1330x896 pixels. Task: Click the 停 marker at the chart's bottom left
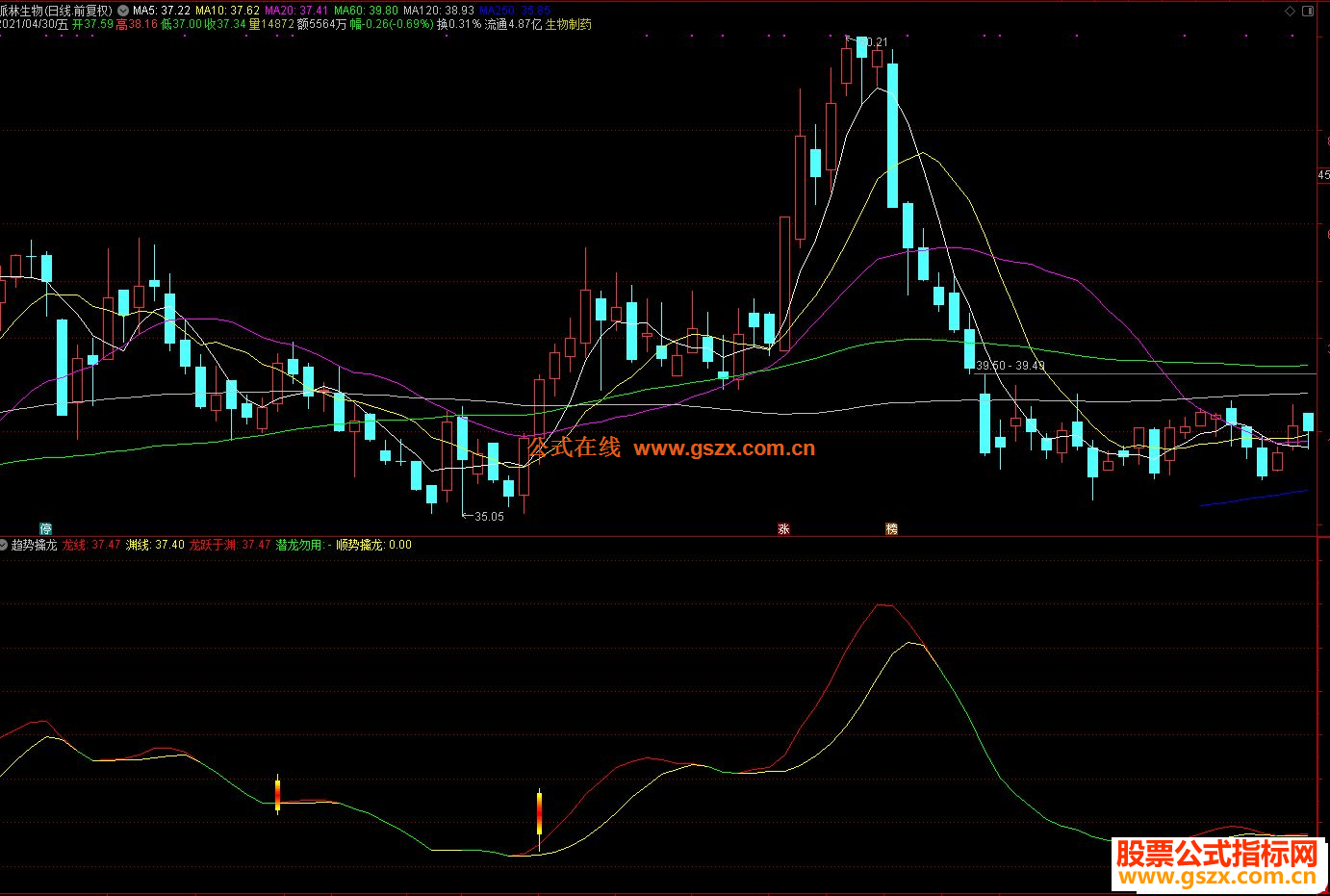click(45, 528)
